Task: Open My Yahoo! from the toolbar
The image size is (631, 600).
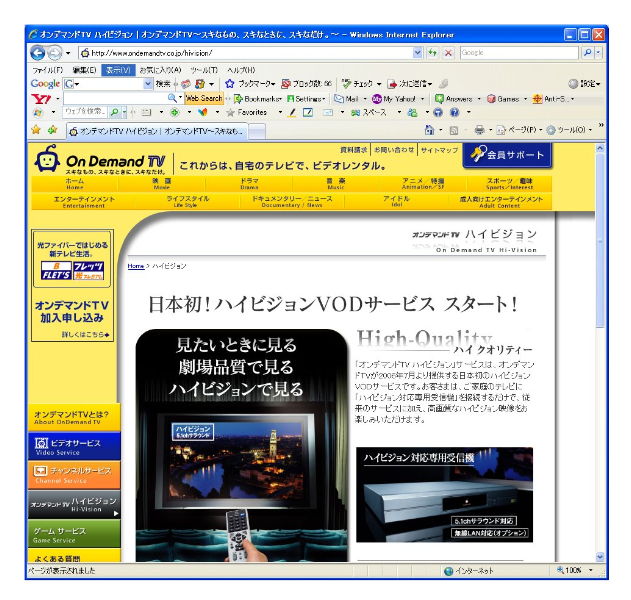Action: [394, 99]
